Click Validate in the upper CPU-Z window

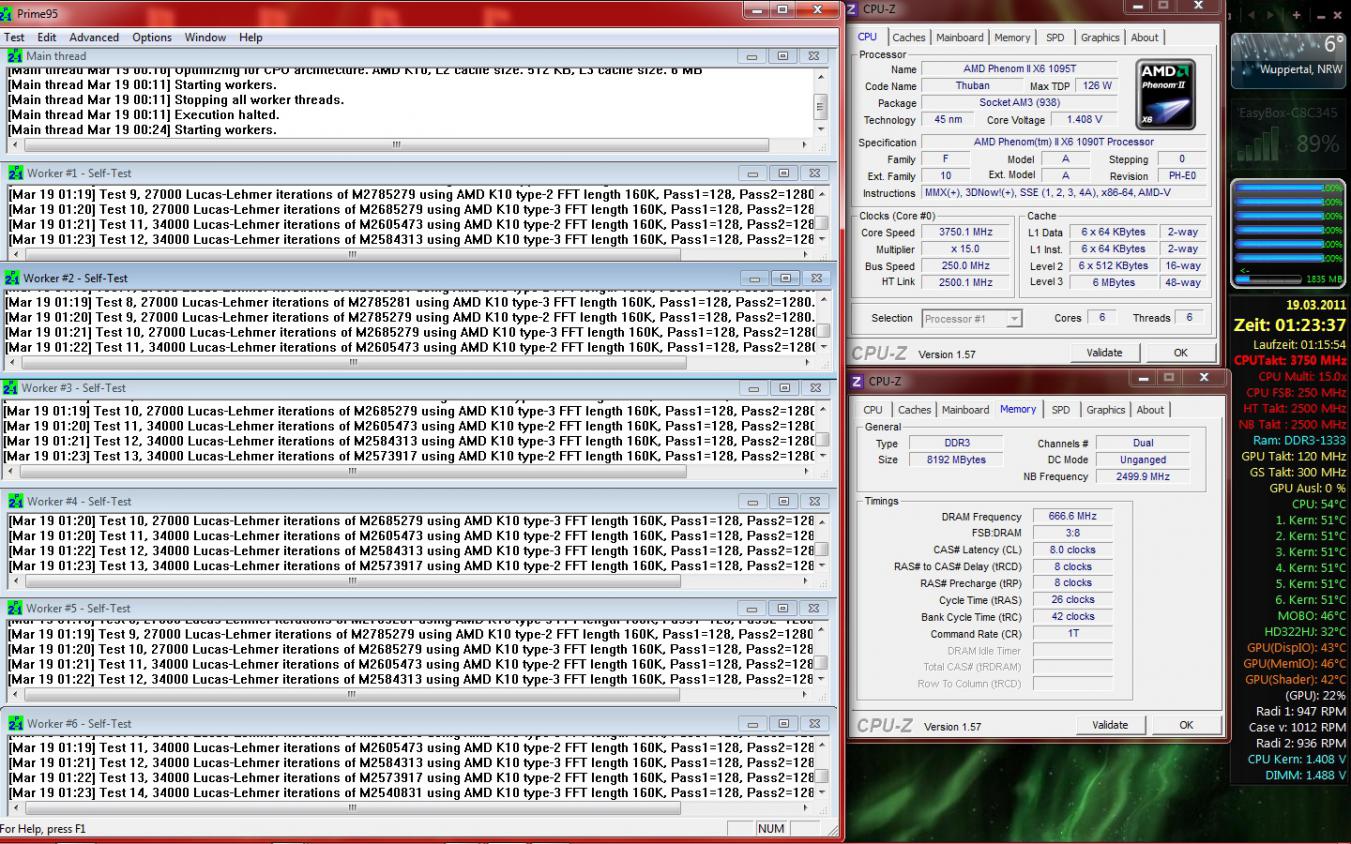(x=1105, y=352)
